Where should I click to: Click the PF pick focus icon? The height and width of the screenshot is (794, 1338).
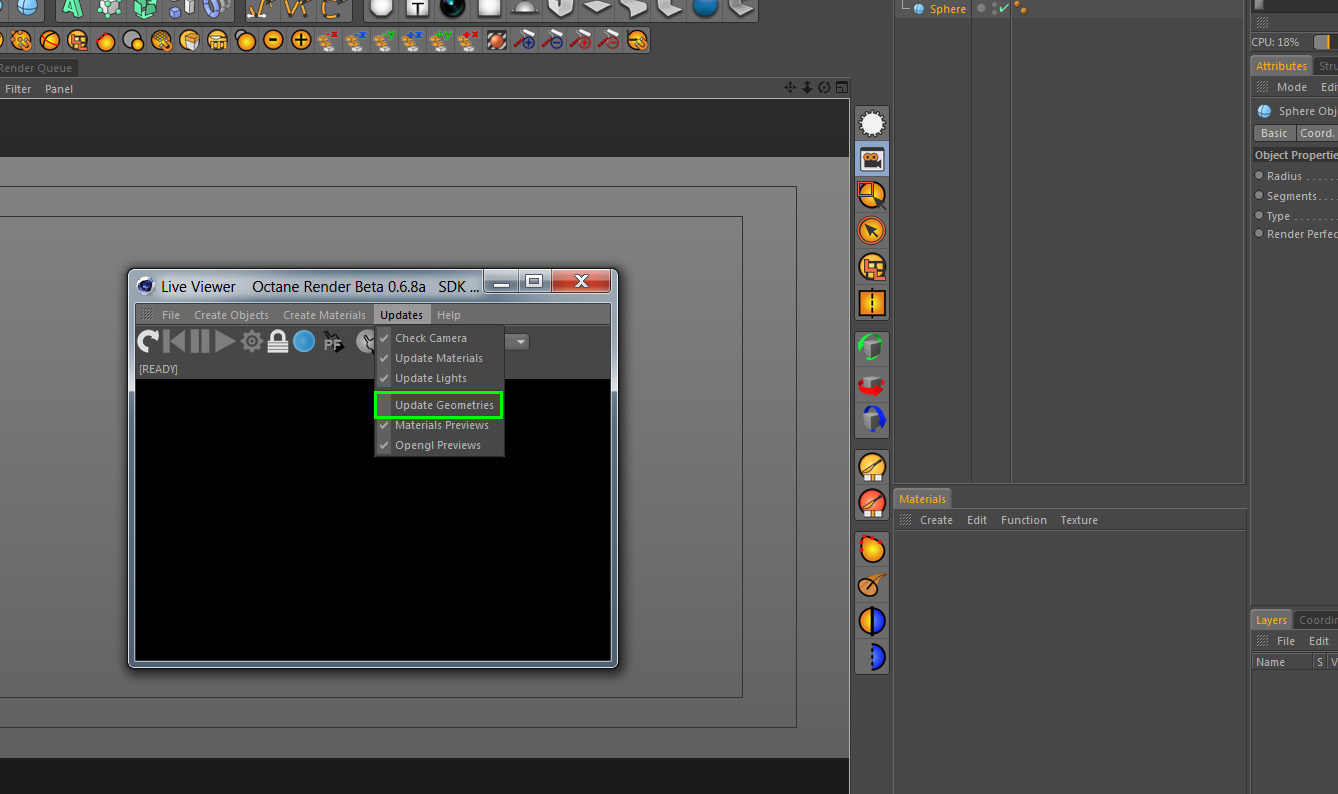tap(333, 342)
